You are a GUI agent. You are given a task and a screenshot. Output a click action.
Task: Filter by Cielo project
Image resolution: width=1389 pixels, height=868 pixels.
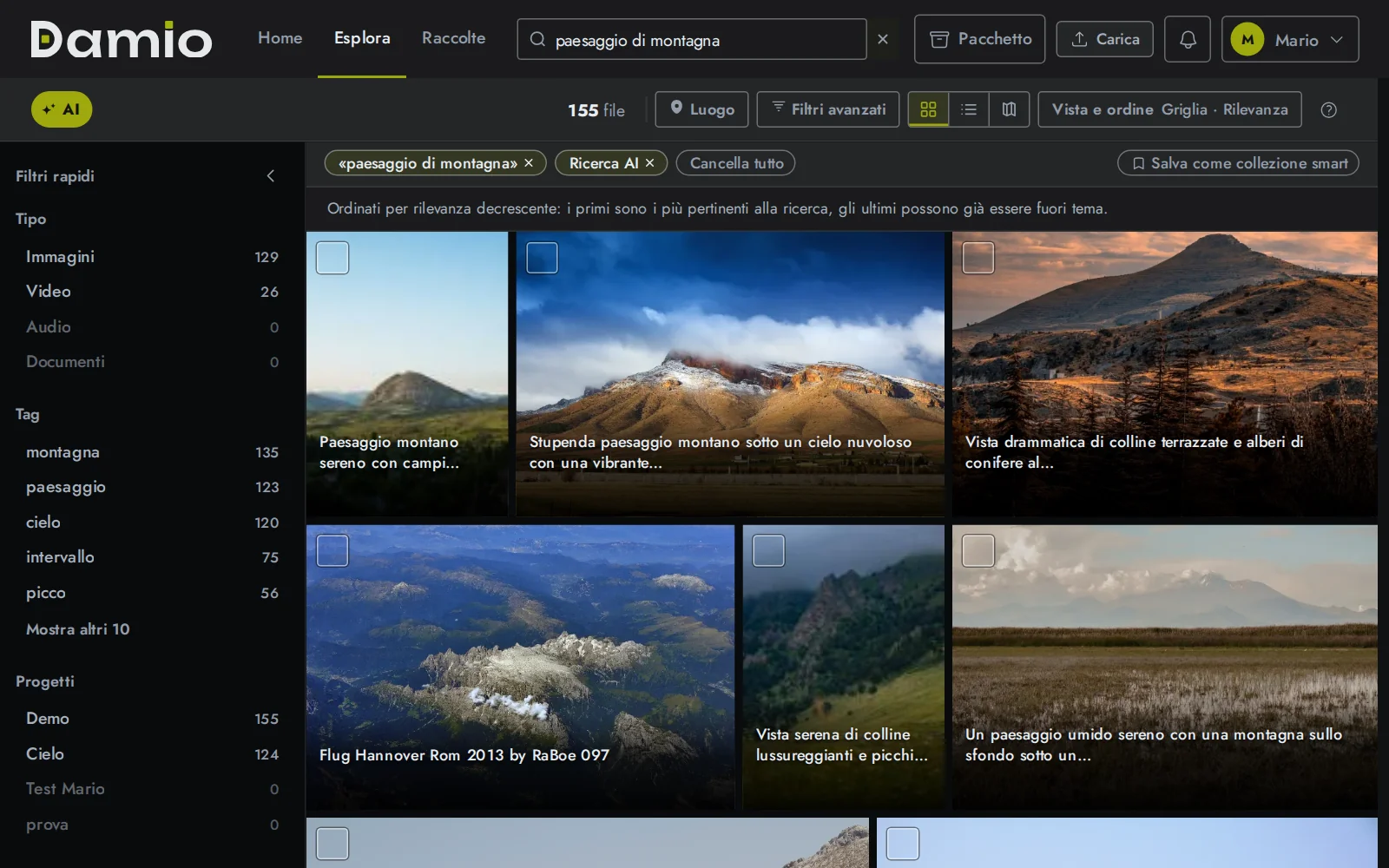(152, 754)
